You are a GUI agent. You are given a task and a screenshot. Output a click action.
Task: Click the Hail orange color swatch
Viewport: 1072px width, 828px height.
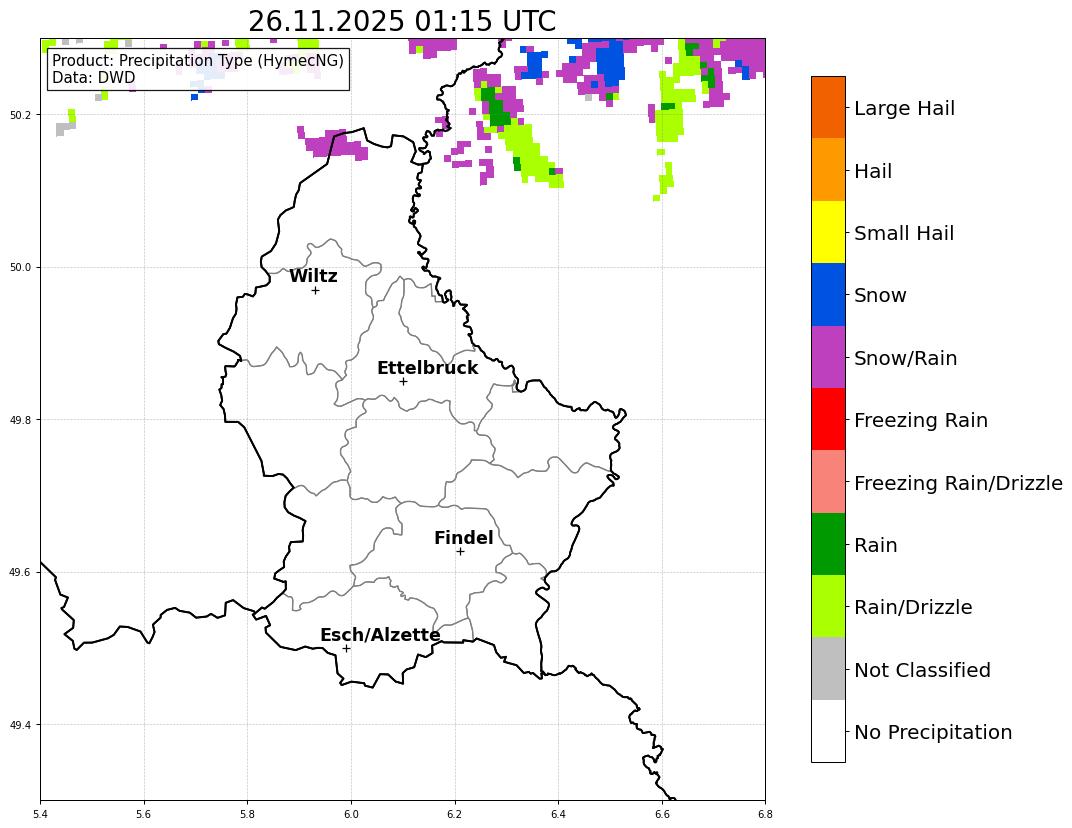[828, 170]
